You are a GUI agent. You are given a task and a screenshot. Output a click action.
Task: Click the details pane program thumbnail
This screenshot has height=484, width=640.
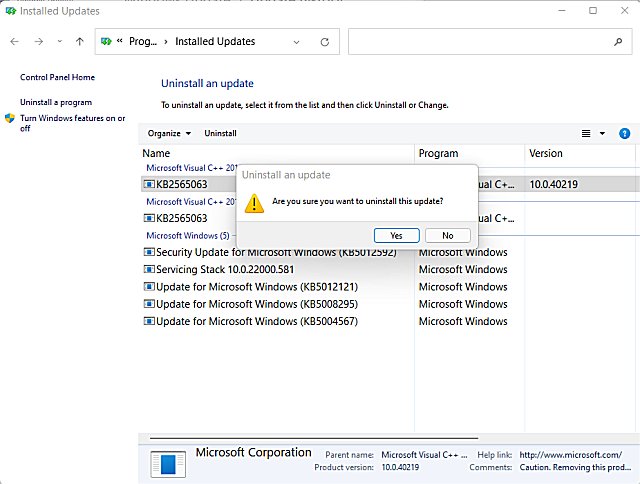click(168, 464)
